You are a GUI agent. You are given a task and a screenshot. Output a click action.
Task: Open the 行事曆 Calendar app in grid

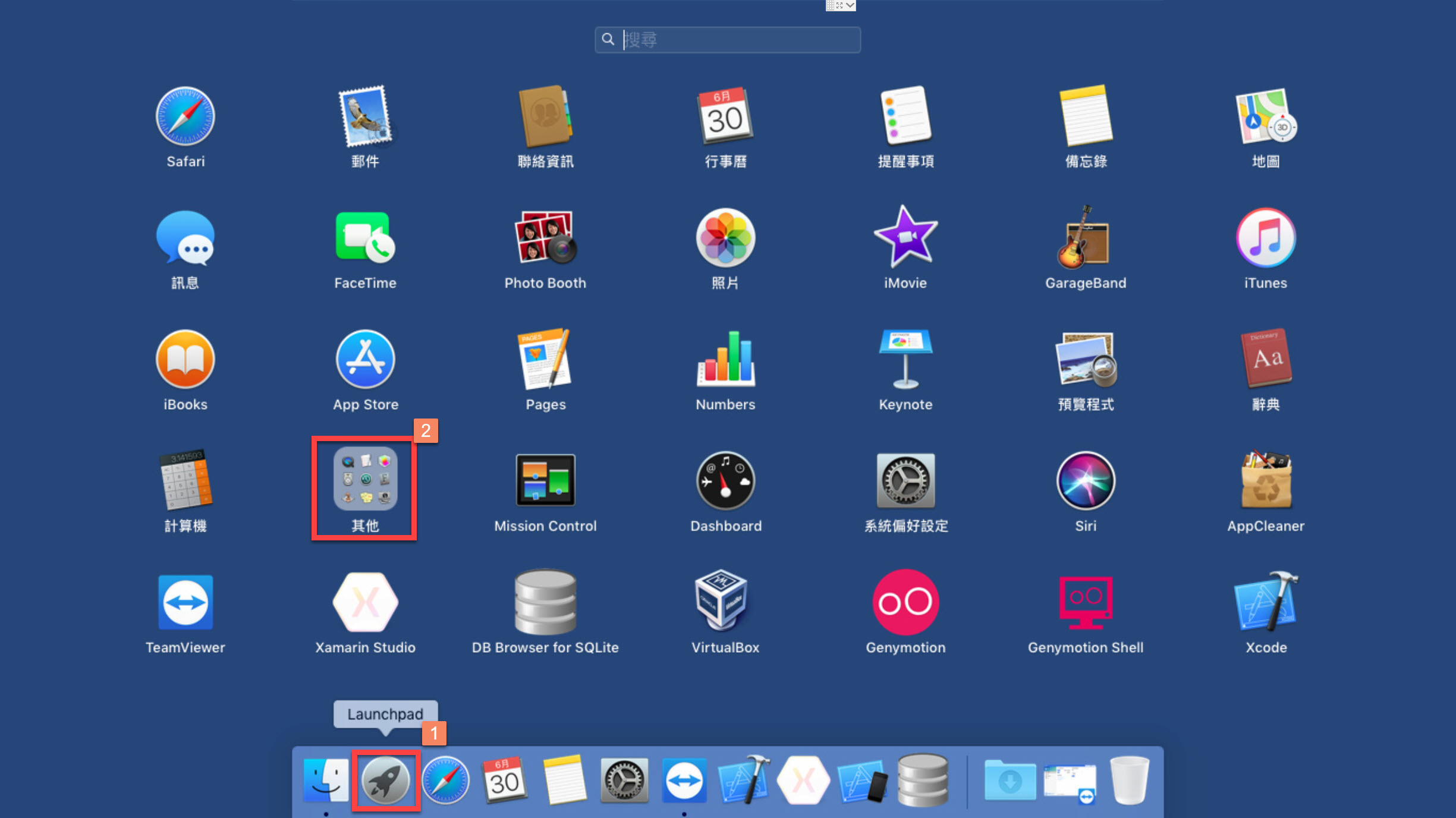[725, 117]
